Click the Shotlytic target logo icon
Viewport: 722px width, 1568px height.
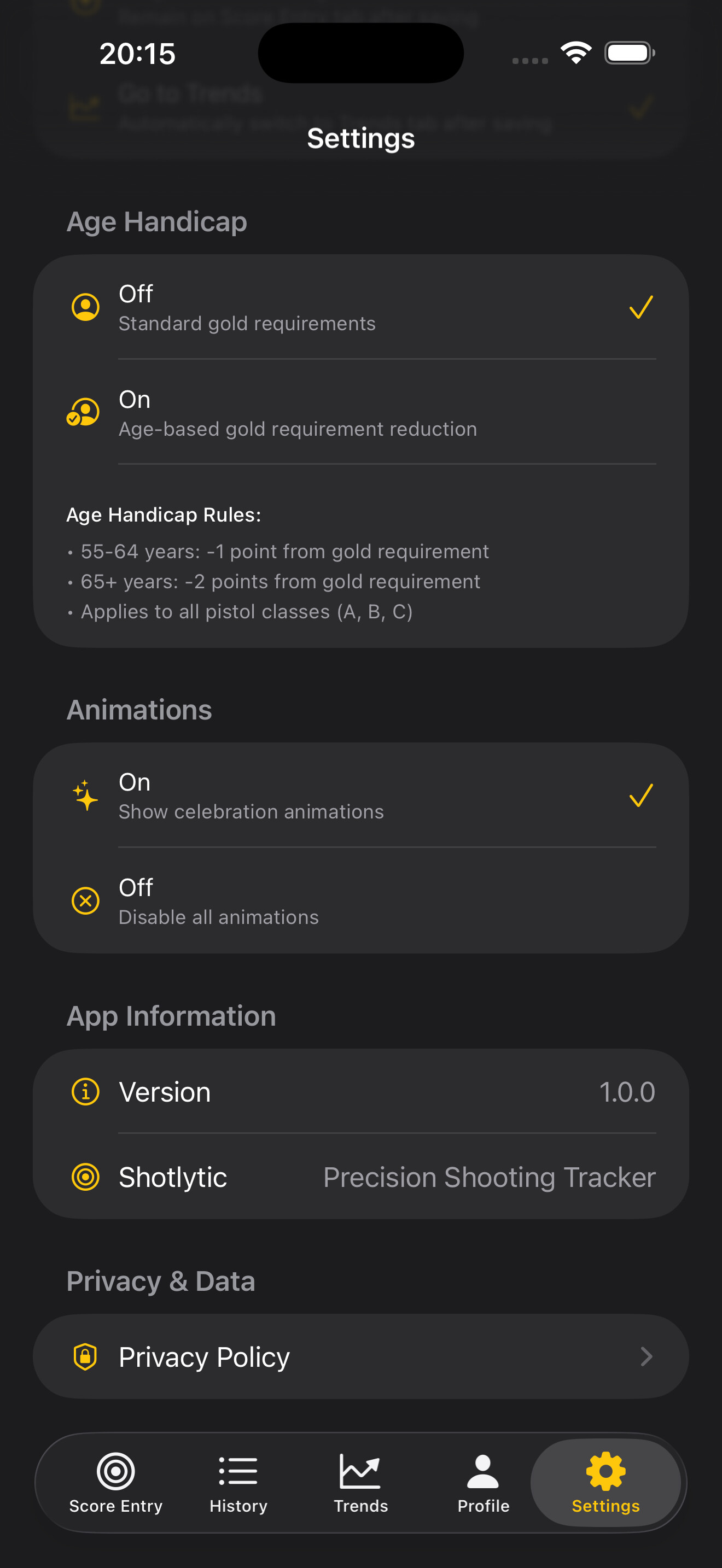[86, 1177]
